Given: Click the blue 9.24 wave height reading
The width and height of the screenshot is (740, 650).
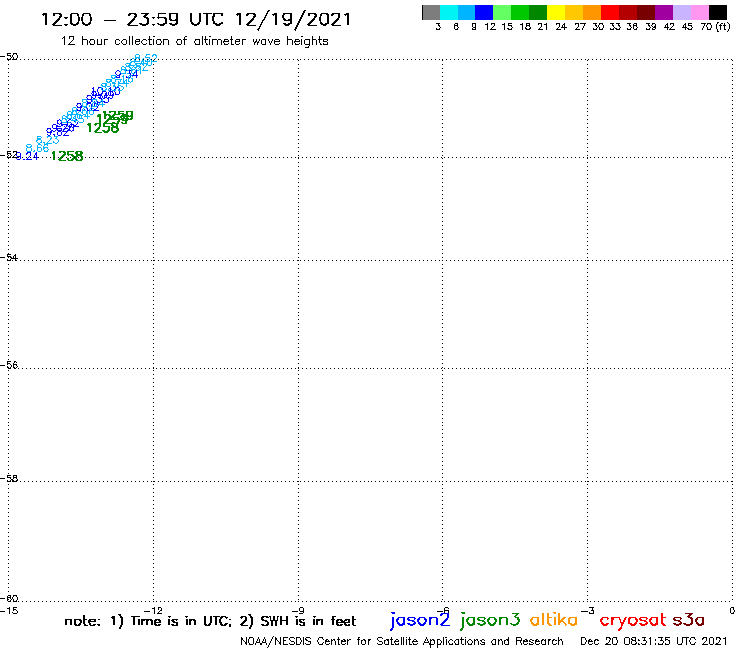Looking at the screenshot, I should click(27, 157).
